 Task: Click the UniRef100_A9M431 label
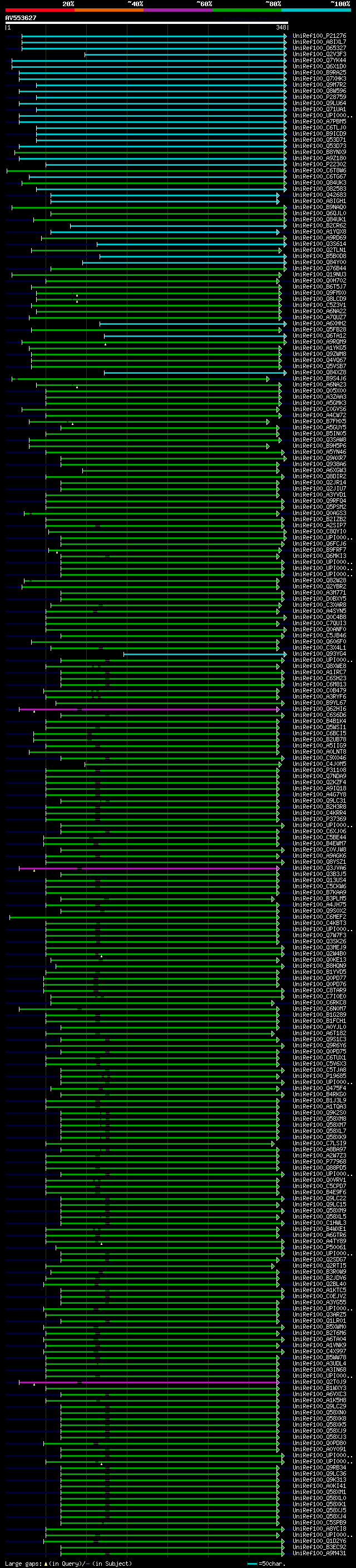pos(319,1553)
